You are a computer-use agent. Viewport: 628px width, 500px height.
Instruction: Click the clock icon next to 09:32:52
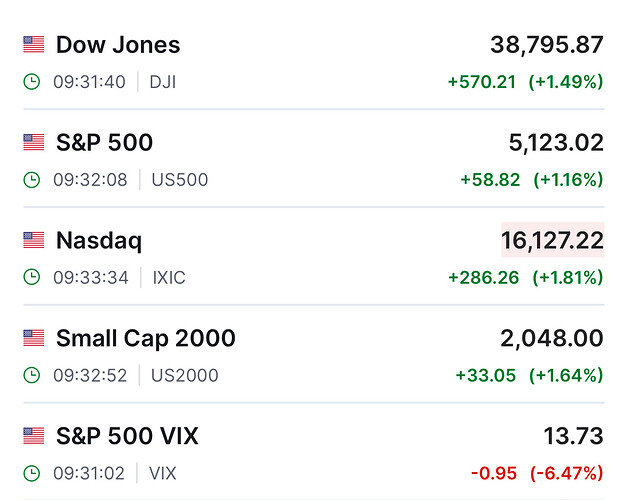coord(32,376)
